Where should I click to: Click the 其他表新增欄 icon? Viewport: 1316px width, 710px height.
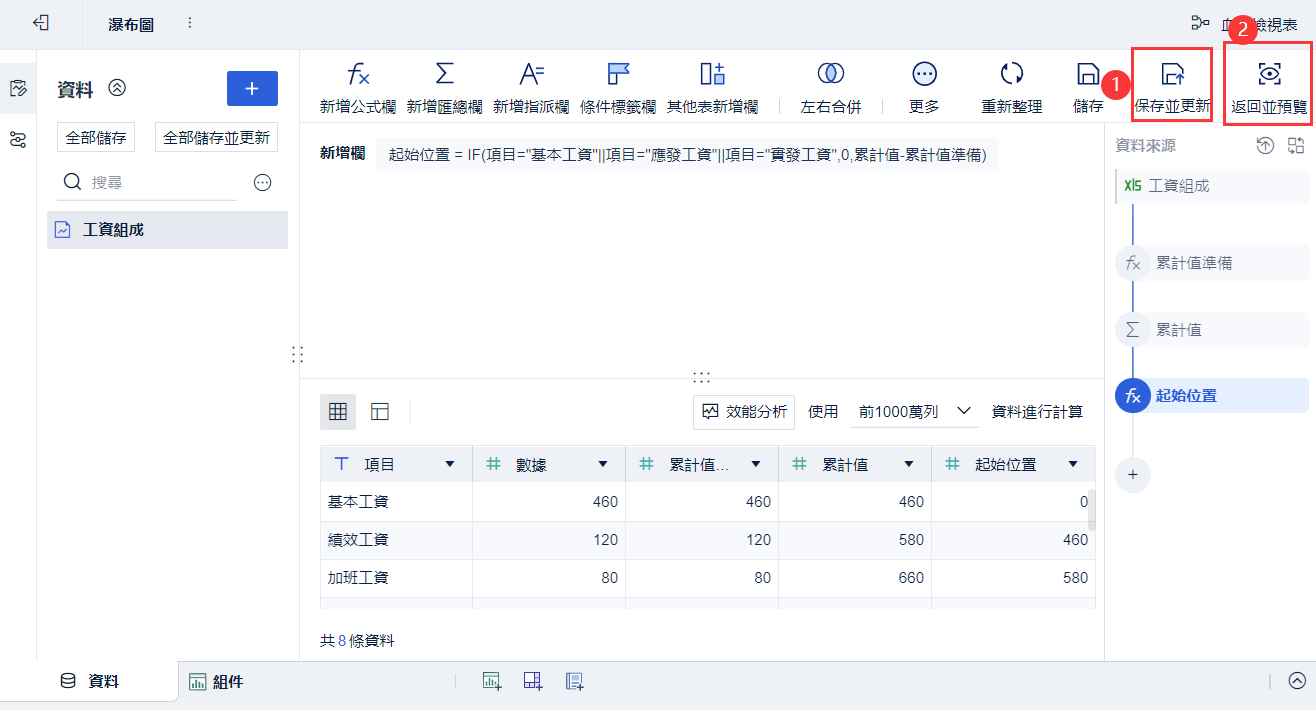point(712,74)
